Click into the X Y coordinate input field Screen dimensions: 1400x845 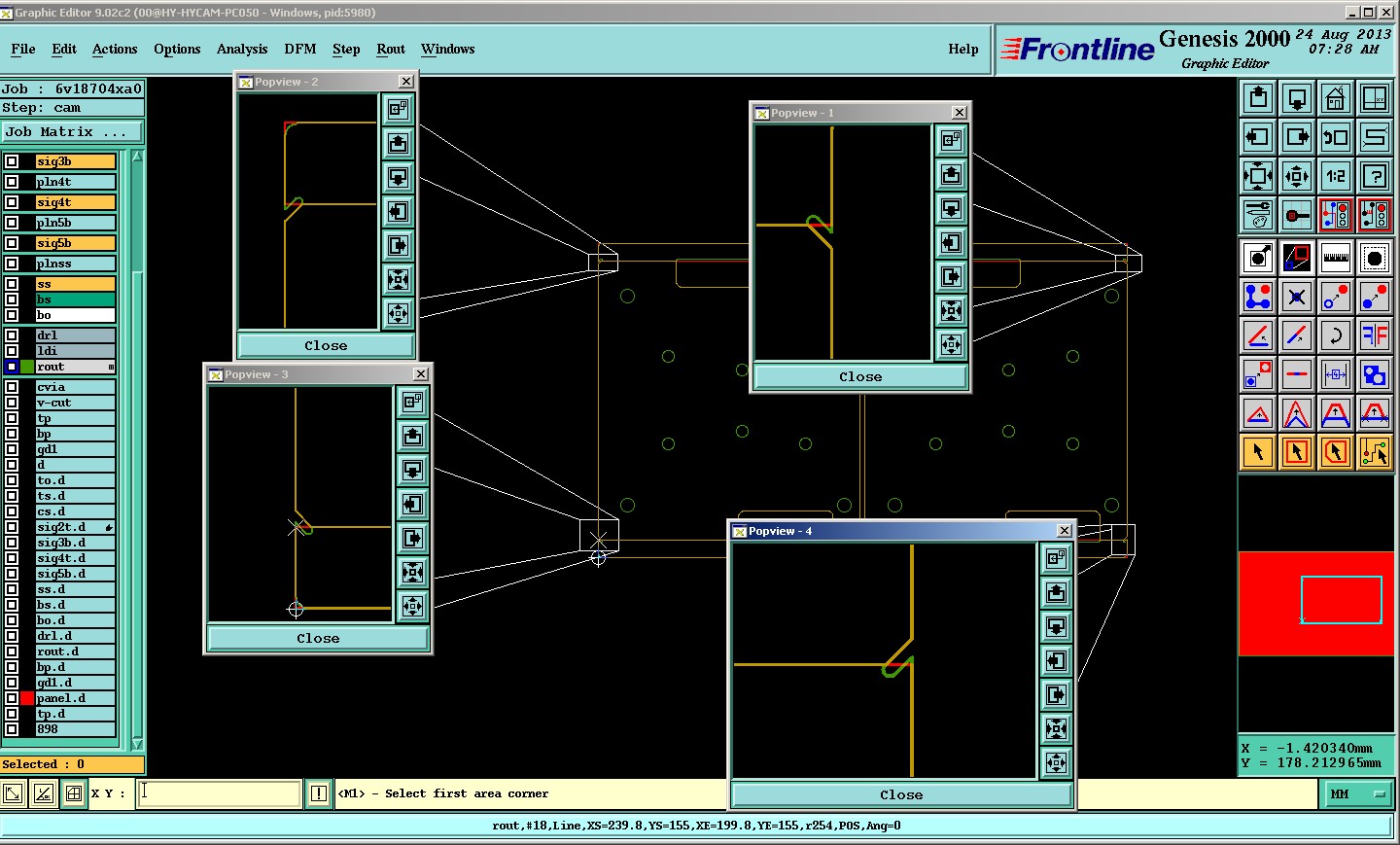[219, 793]
